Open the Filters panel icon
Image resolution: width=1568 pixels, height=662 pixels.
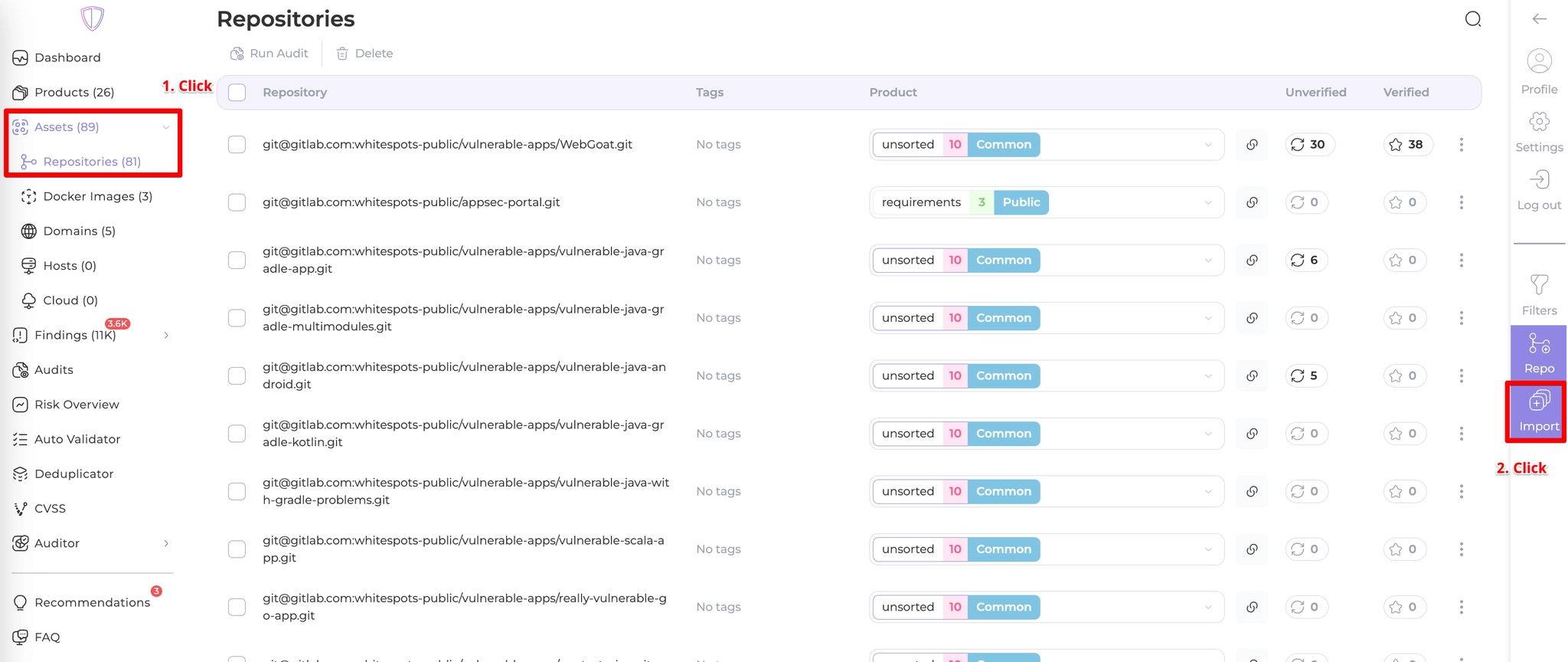(1539, 286)
